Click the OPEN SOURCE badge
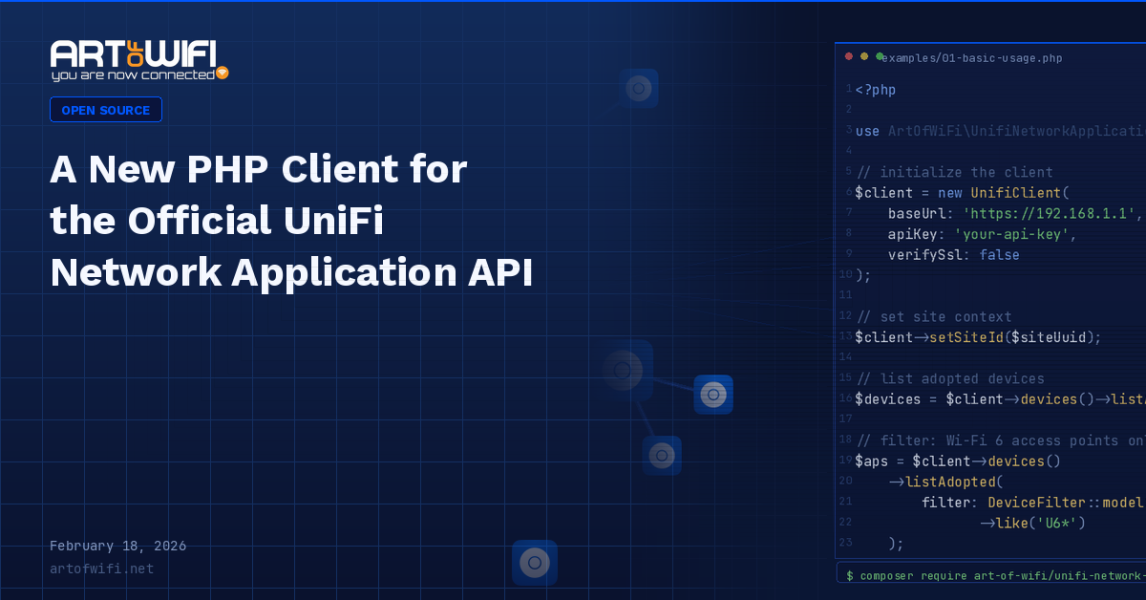 coord(106,110)
